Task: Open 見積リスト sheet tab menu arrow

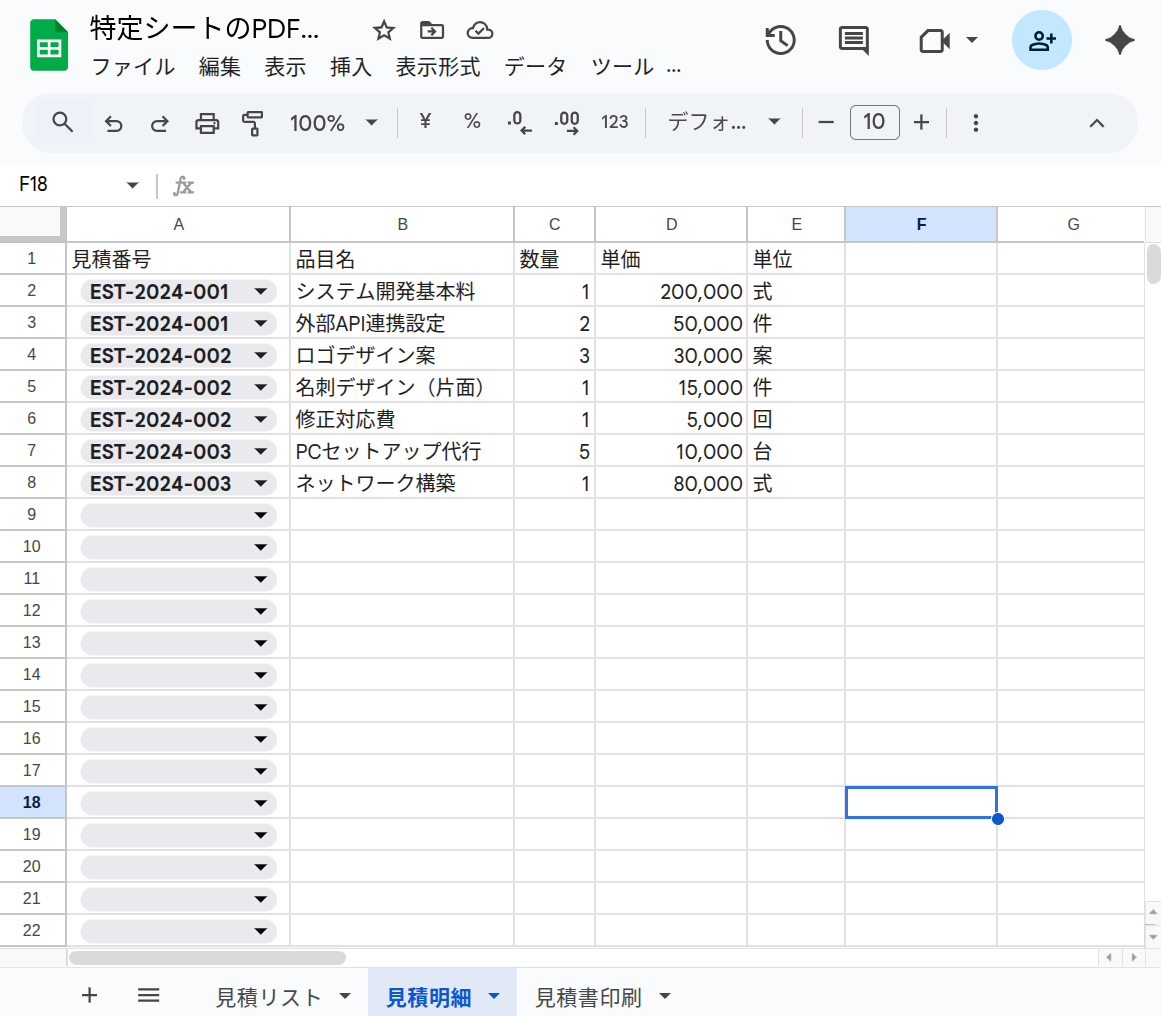Action: pos(345,996)
